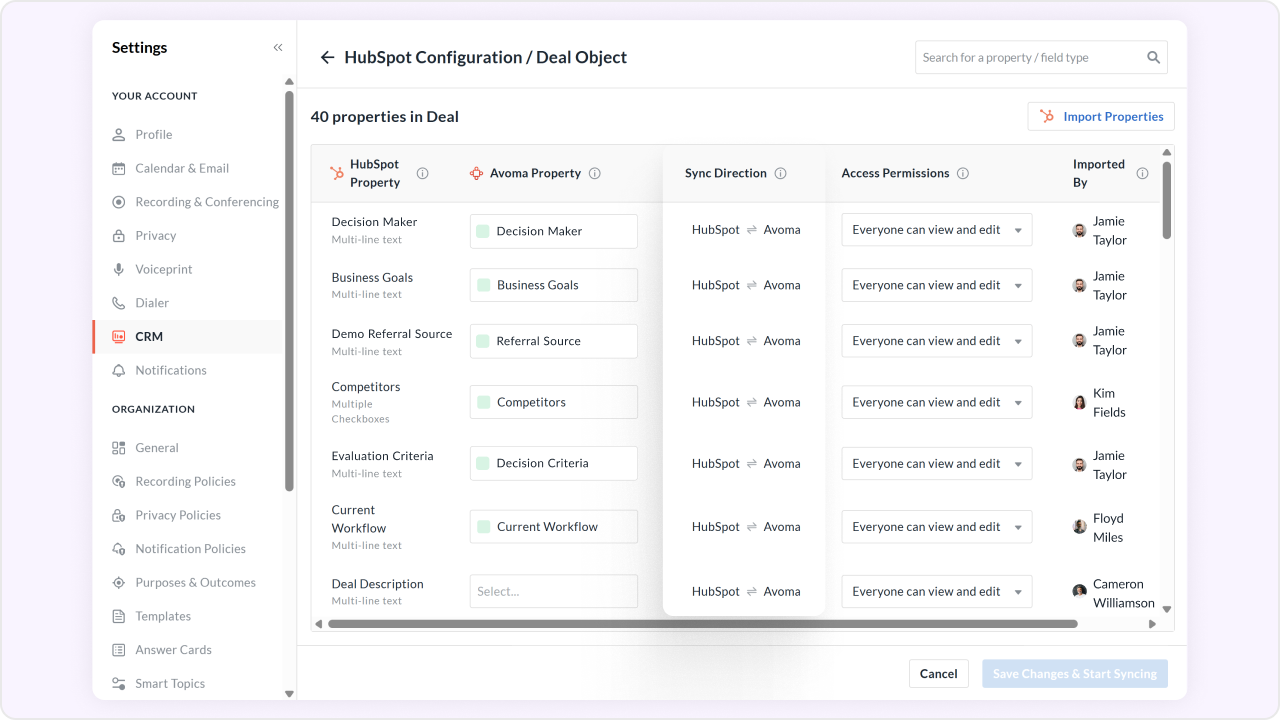The image size is (1280, 720).
Task: Open Profile settings label
Action: [154, 135]
